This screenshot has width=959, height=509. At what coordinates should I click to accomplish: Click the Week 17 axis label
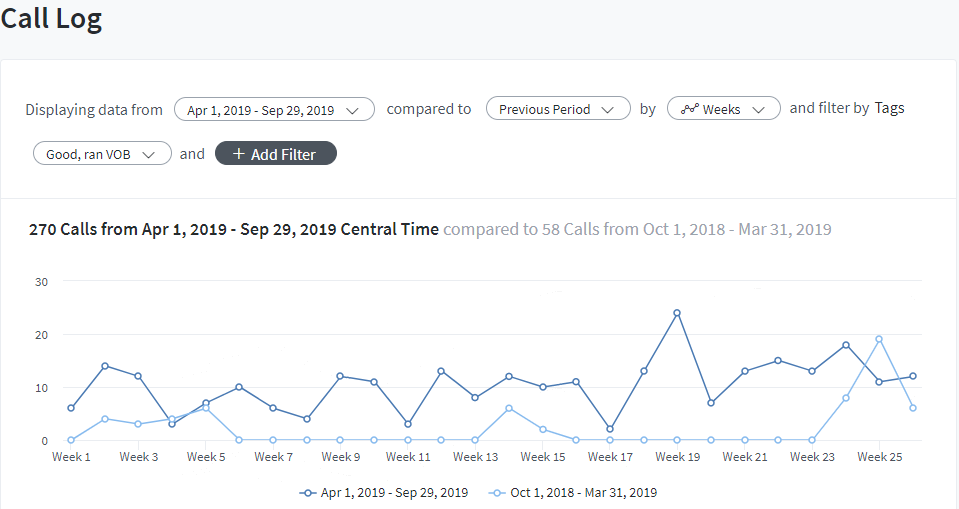(610, 457)
